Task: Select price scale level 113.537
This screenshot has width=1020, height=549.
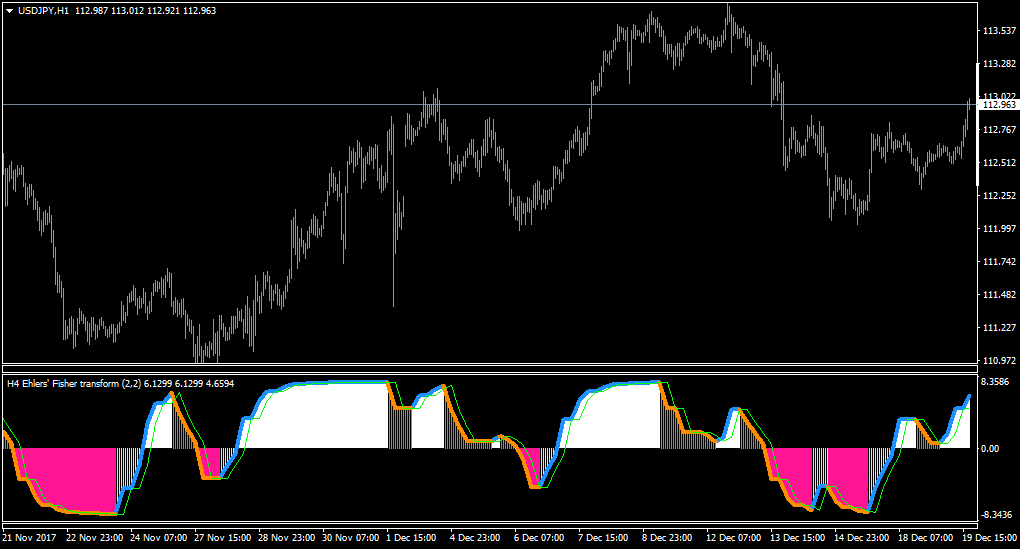Action: point(999,31)
